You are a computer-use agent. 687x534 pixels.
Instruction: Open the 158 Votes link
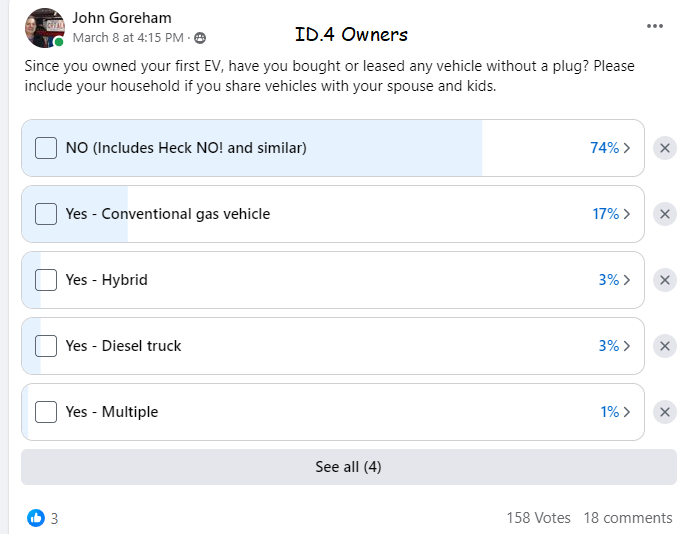click(538, 518)
